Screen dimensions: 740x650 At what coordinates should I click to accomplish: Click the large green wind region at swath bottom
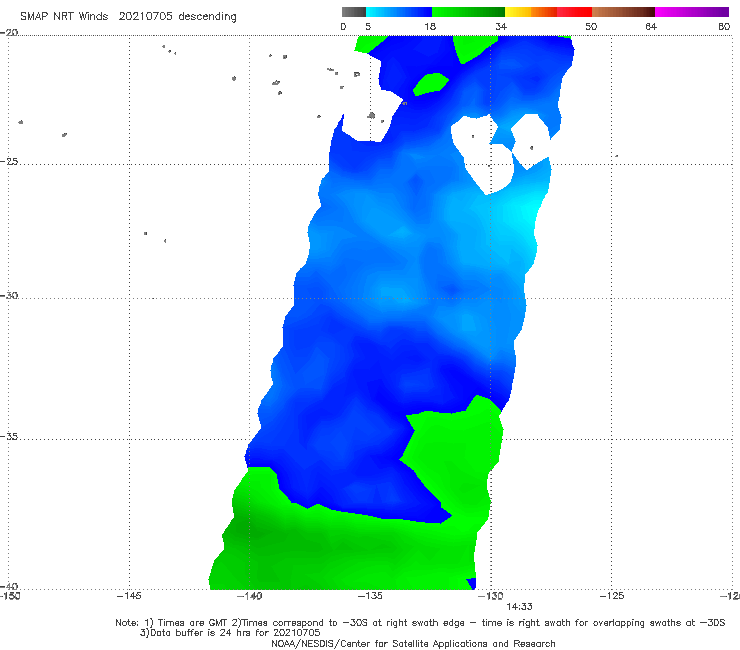[340, 548]
